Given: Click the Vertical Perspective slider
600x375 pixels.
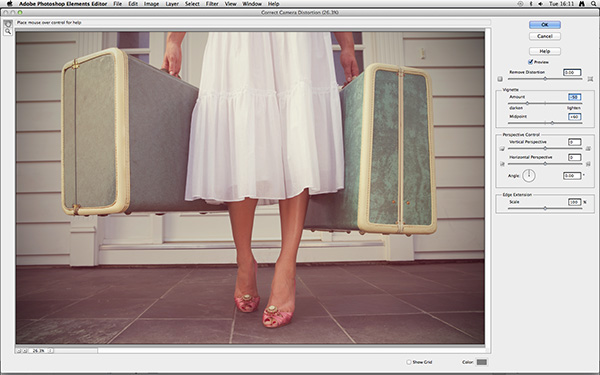Looking at the screenshot, I should point(545,148).
